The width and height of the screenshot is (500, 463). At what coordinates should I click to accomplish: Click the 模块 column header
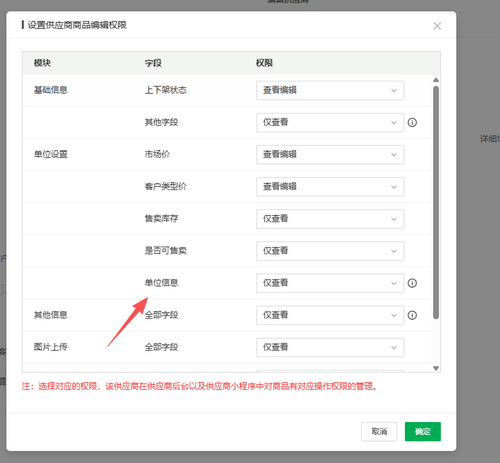click(x=42, y=63)
